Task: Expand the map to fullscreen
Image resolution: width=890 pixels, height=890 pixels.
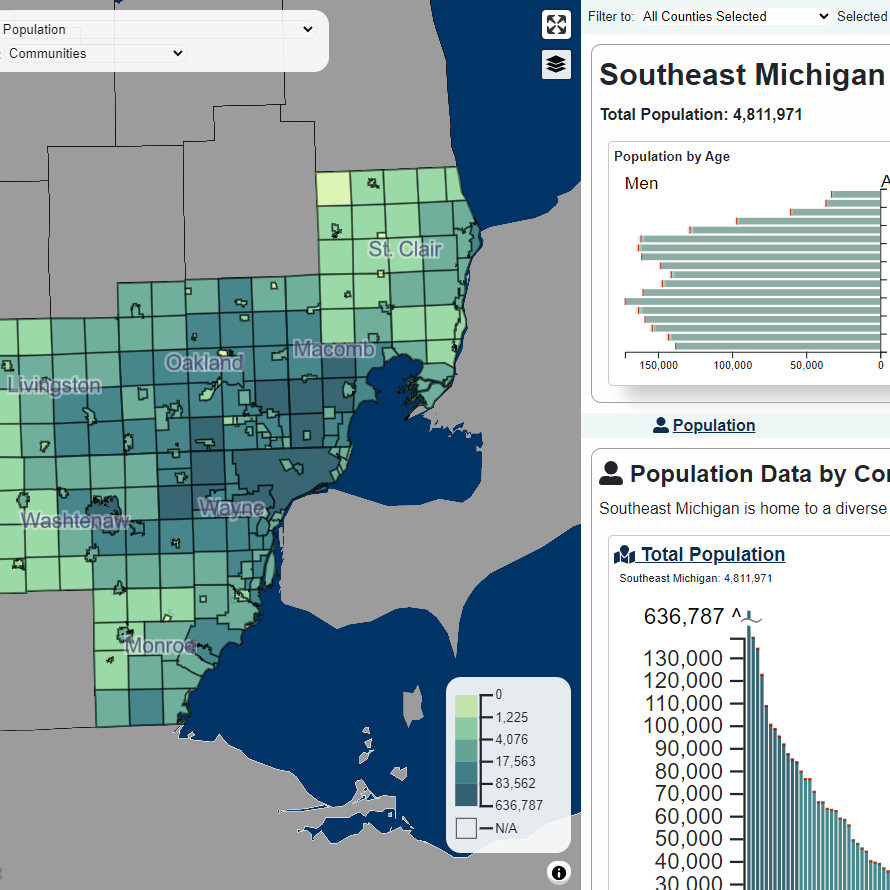Action: [556, 24]
